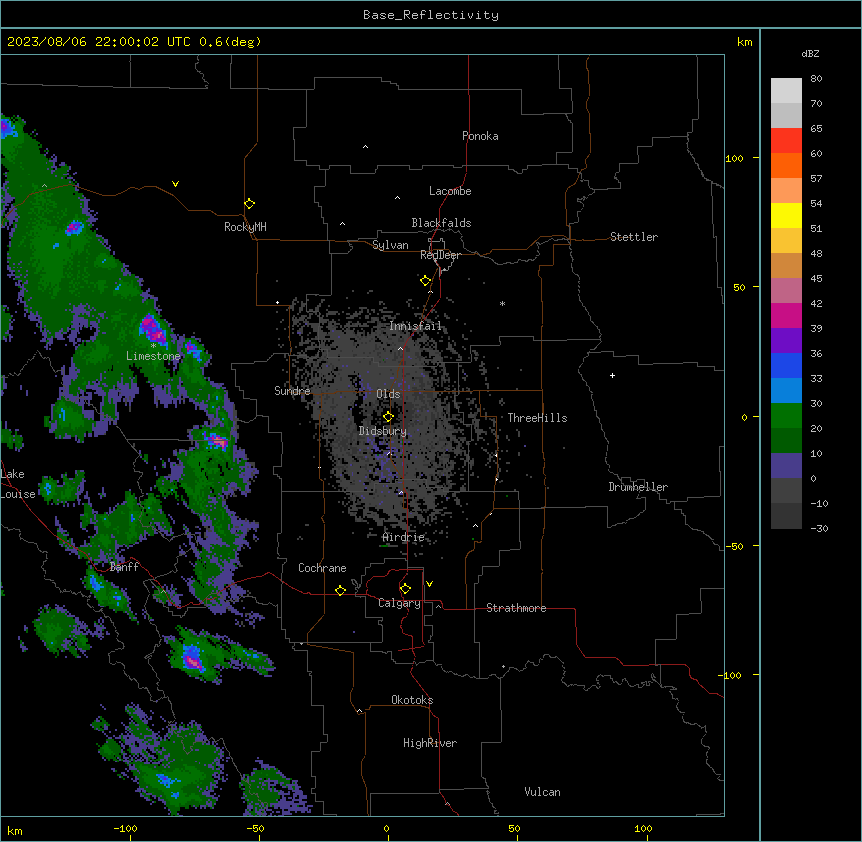The height and width of the screenshot is (842, 862).
Task: Click the Lake Louise label
Action: pos(18,484)
